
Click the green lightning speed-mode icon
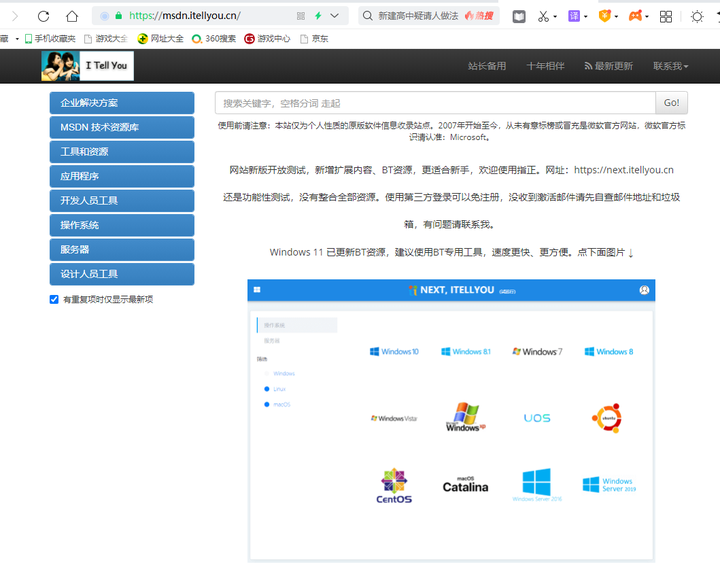[x=318, y=16]
